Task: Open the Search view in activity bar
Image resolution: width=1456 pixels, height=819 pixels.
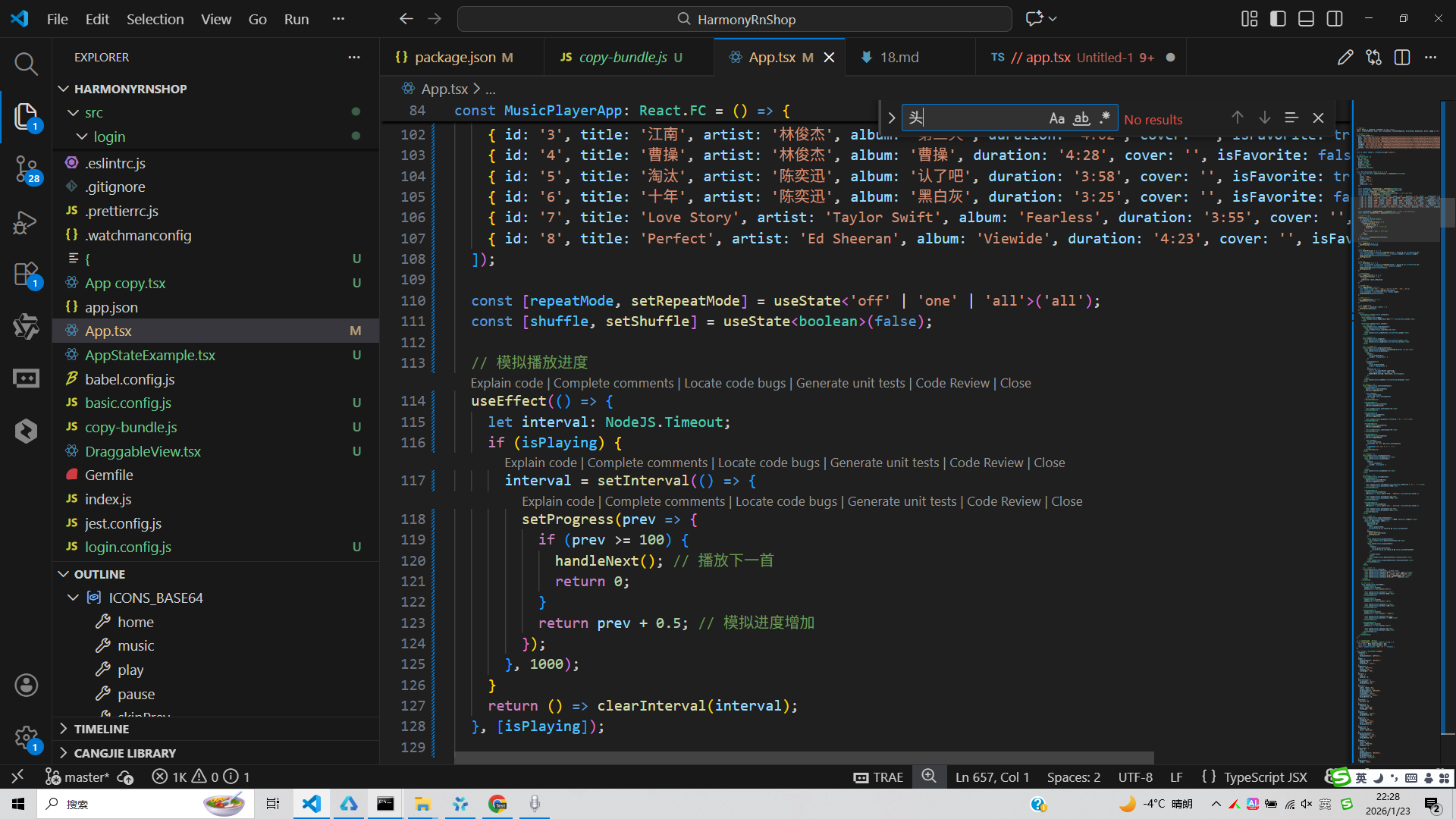Action: 26,64
